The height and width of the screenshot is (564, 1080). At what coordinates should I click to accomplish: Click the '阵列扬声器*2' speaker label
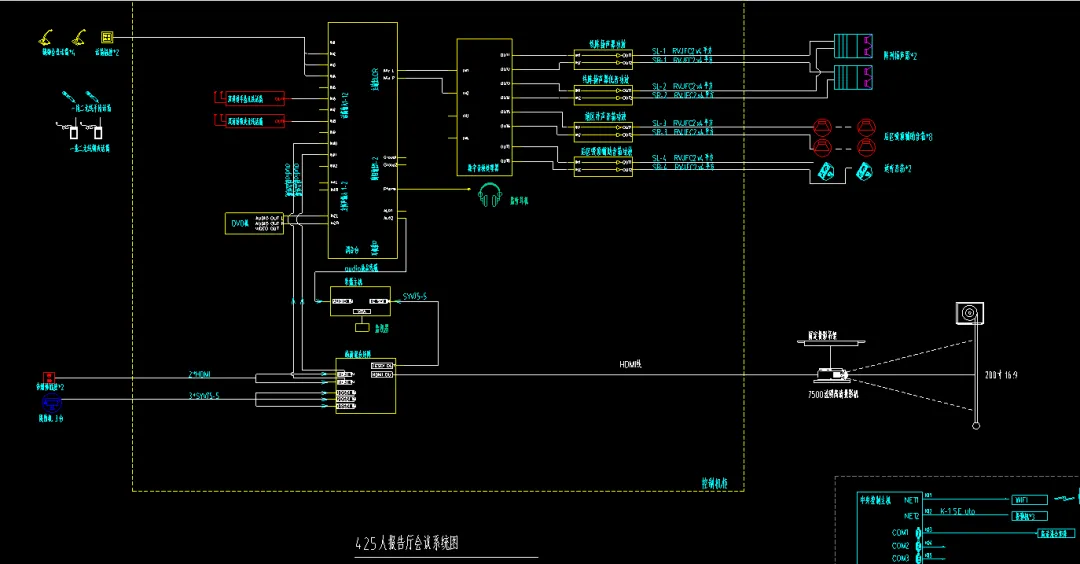(x=900, y=56)
